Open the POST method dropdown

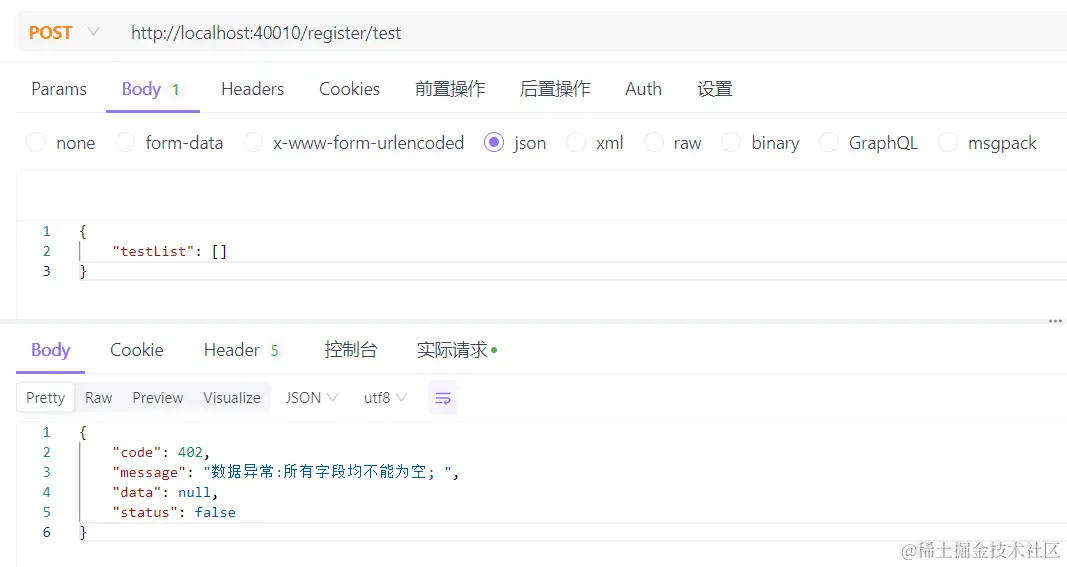point(64,33)
